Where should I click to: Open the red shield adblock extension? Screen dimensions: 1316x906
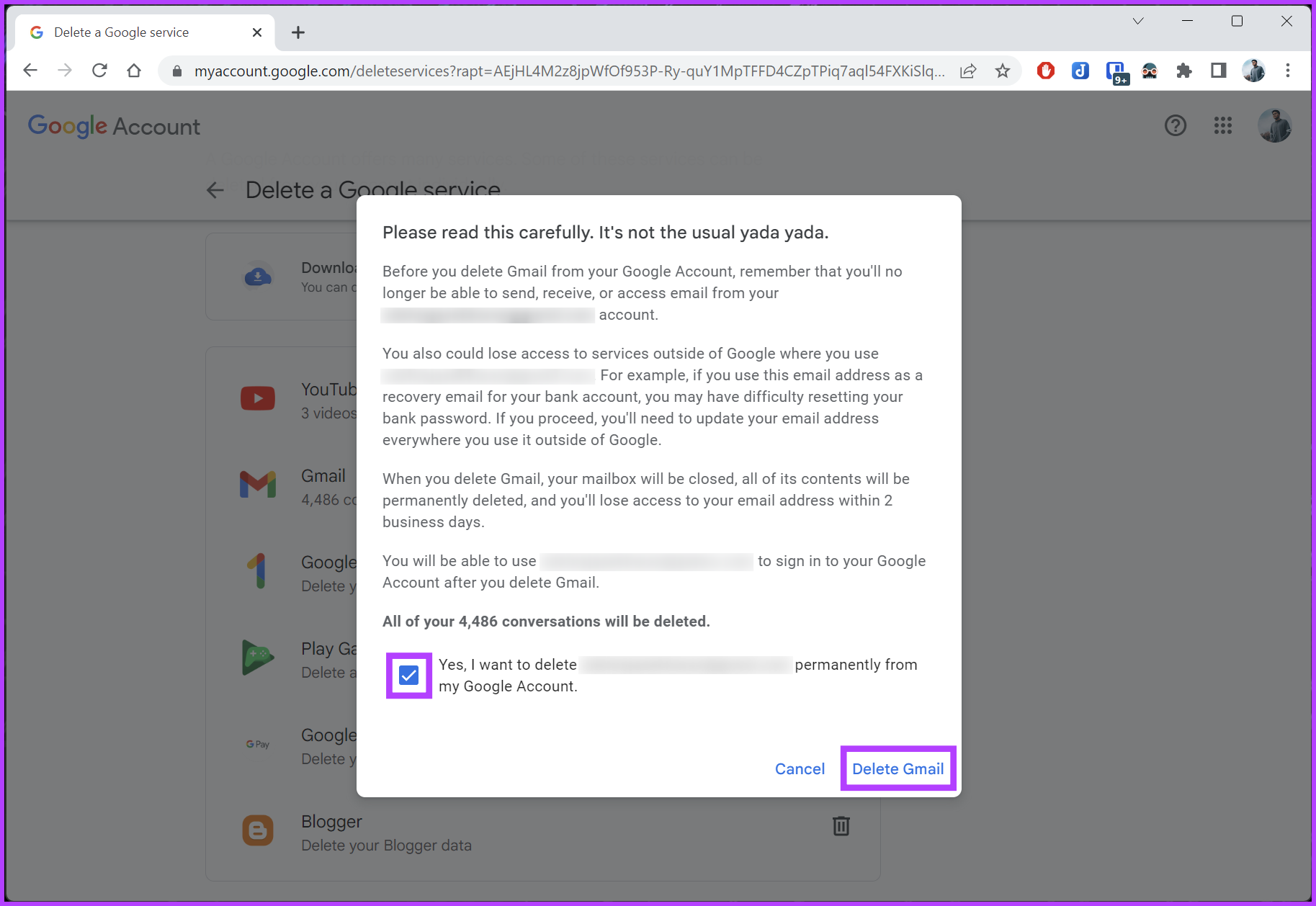(x=1046, y=71)
